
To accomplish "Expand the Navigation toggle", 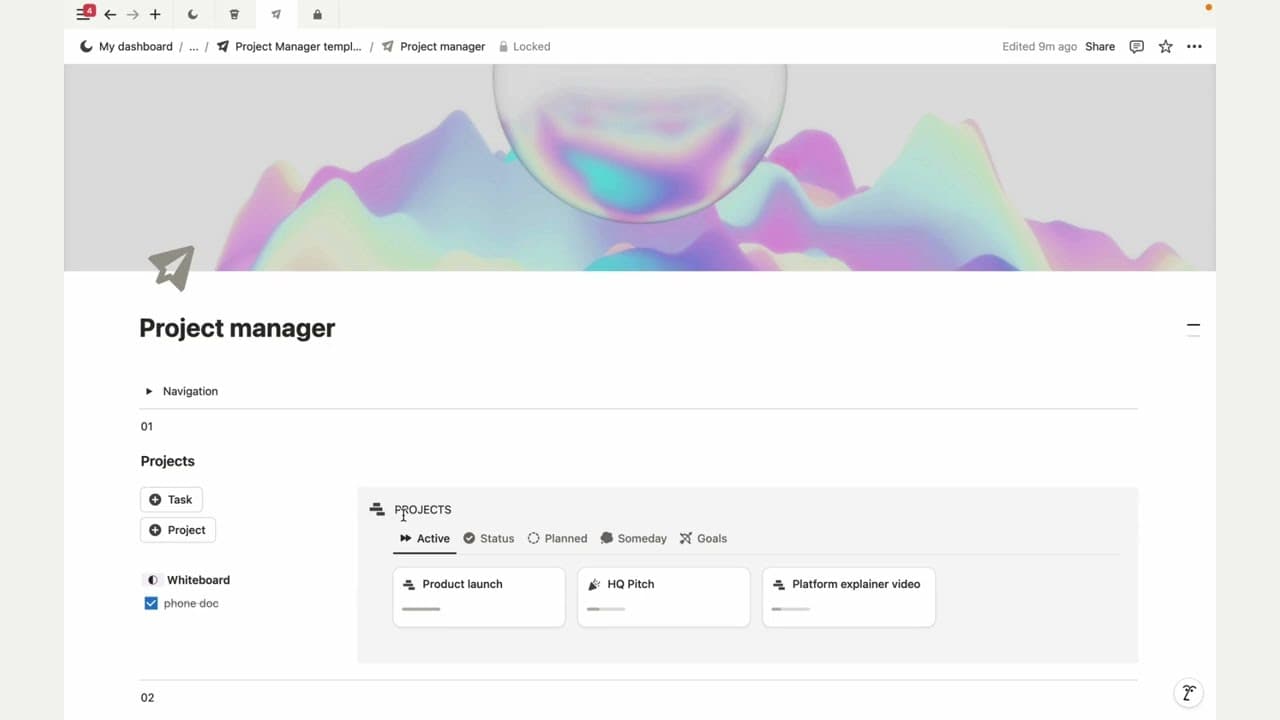I will 149,392.
